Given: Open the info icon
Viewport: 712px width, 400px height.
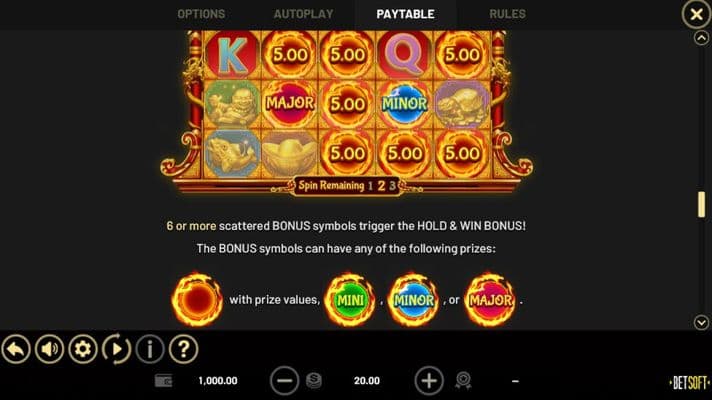Looking at the screenshot, I should point(150,349).
